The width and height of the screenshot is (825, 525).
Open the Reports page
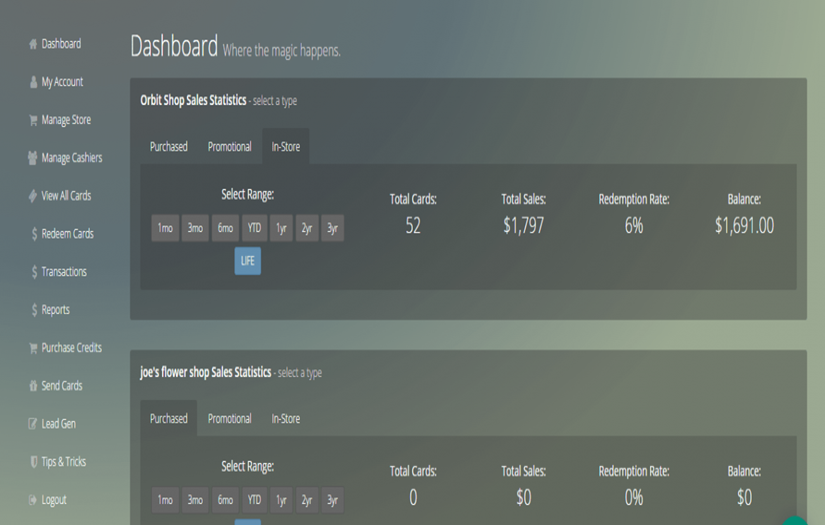click(55, 310)
